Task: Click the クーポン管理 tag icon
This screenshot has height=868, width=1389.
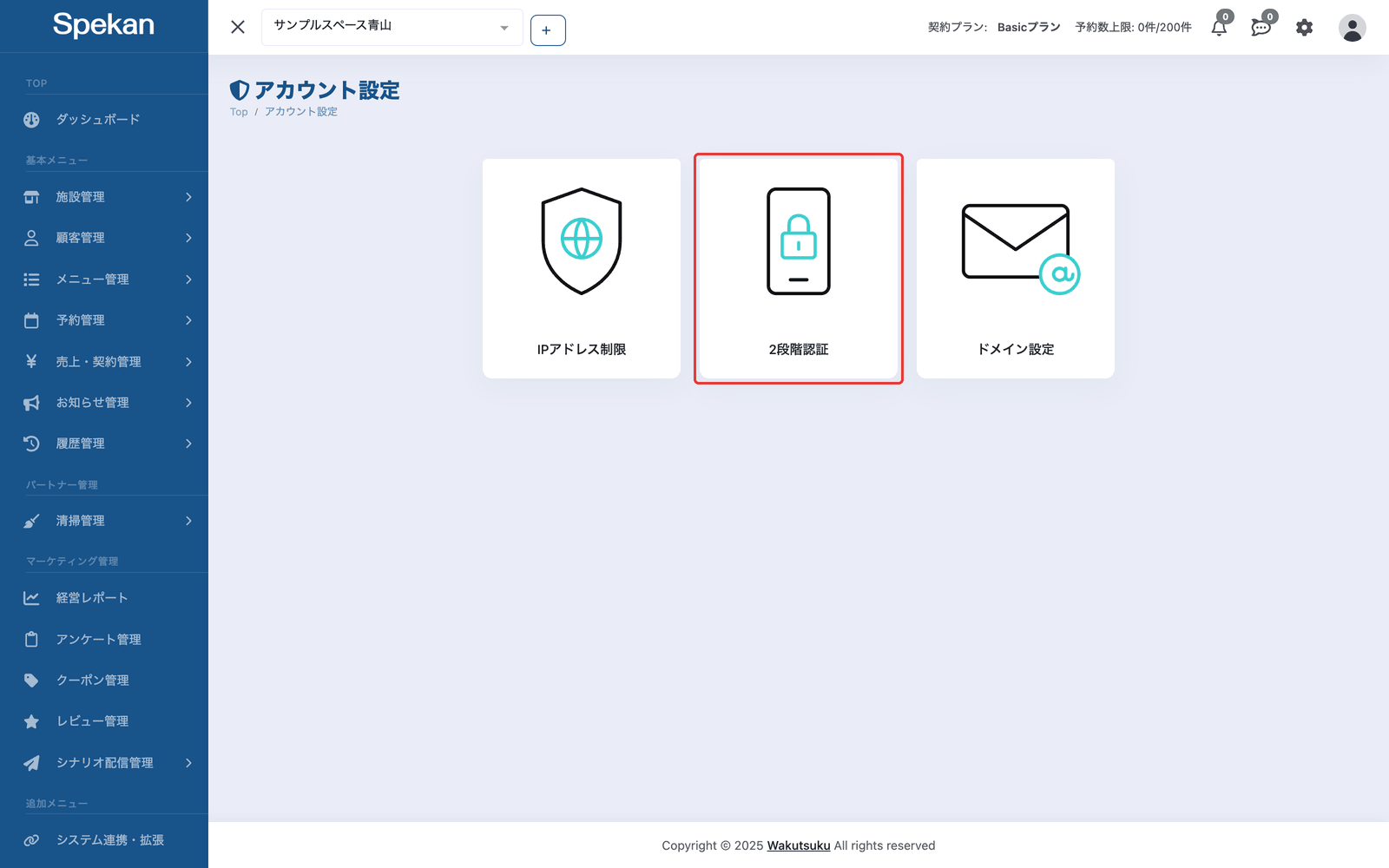Action: 31,681
